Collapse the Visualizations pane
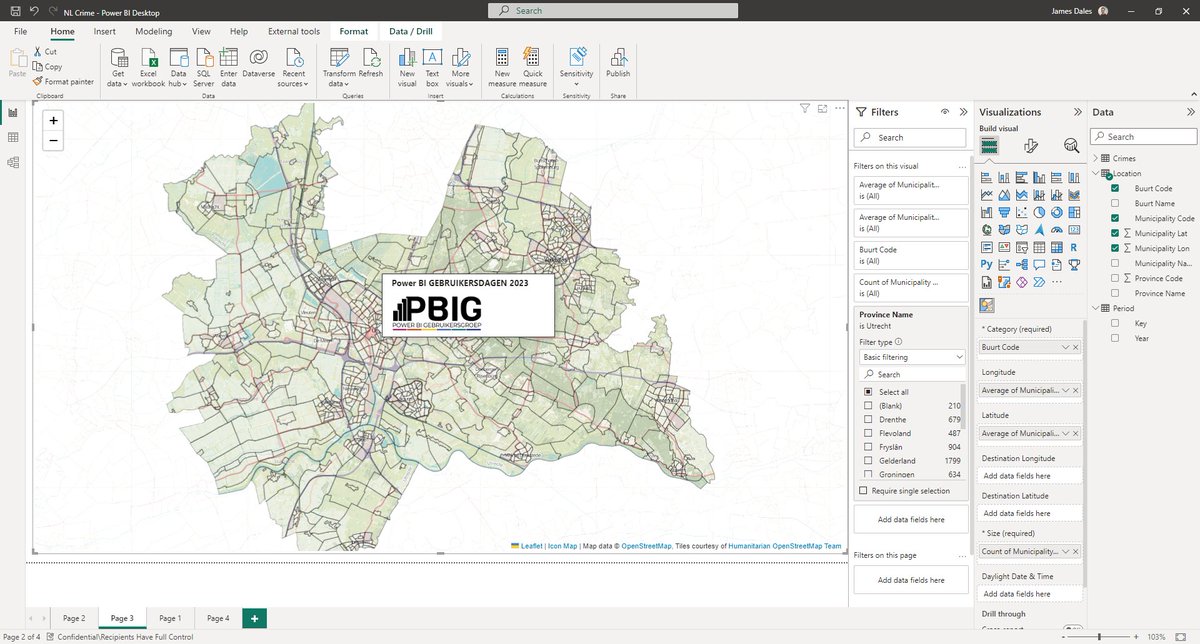The width and height of the screenshot is (1200, 644). 1077,112
